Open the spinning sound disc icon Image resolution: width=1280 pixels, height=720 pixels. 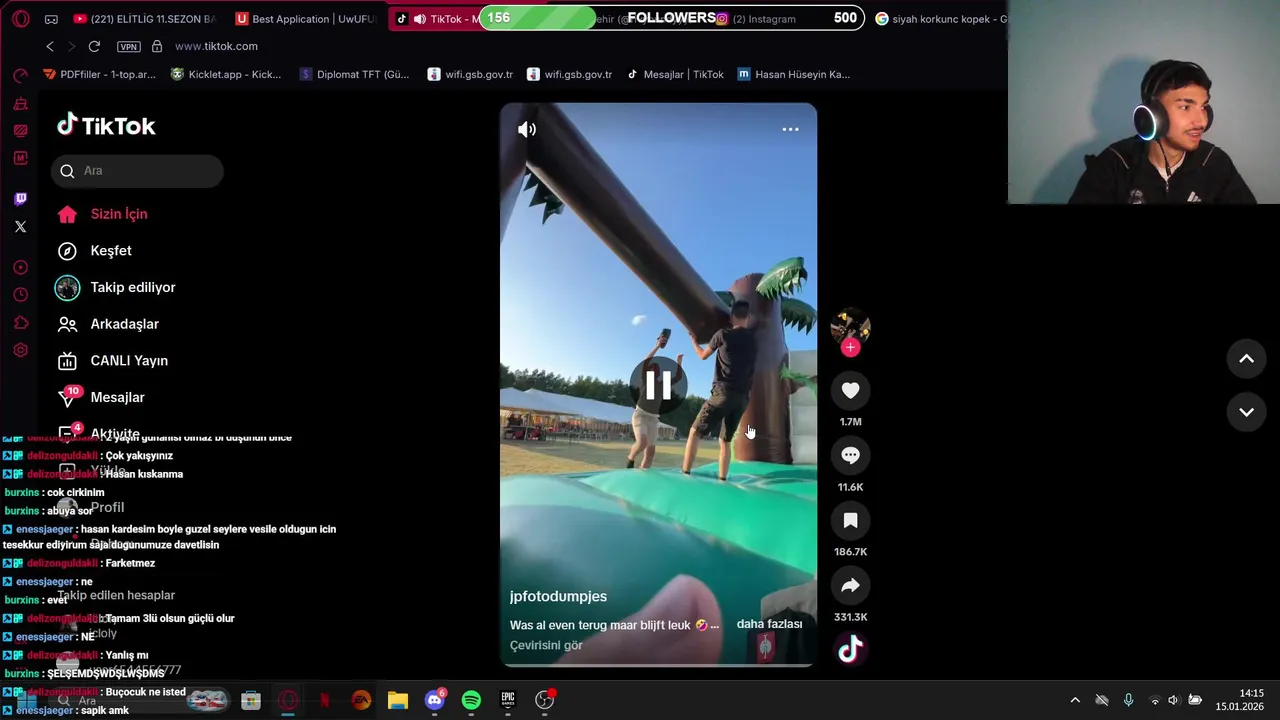tap(850, 650)
